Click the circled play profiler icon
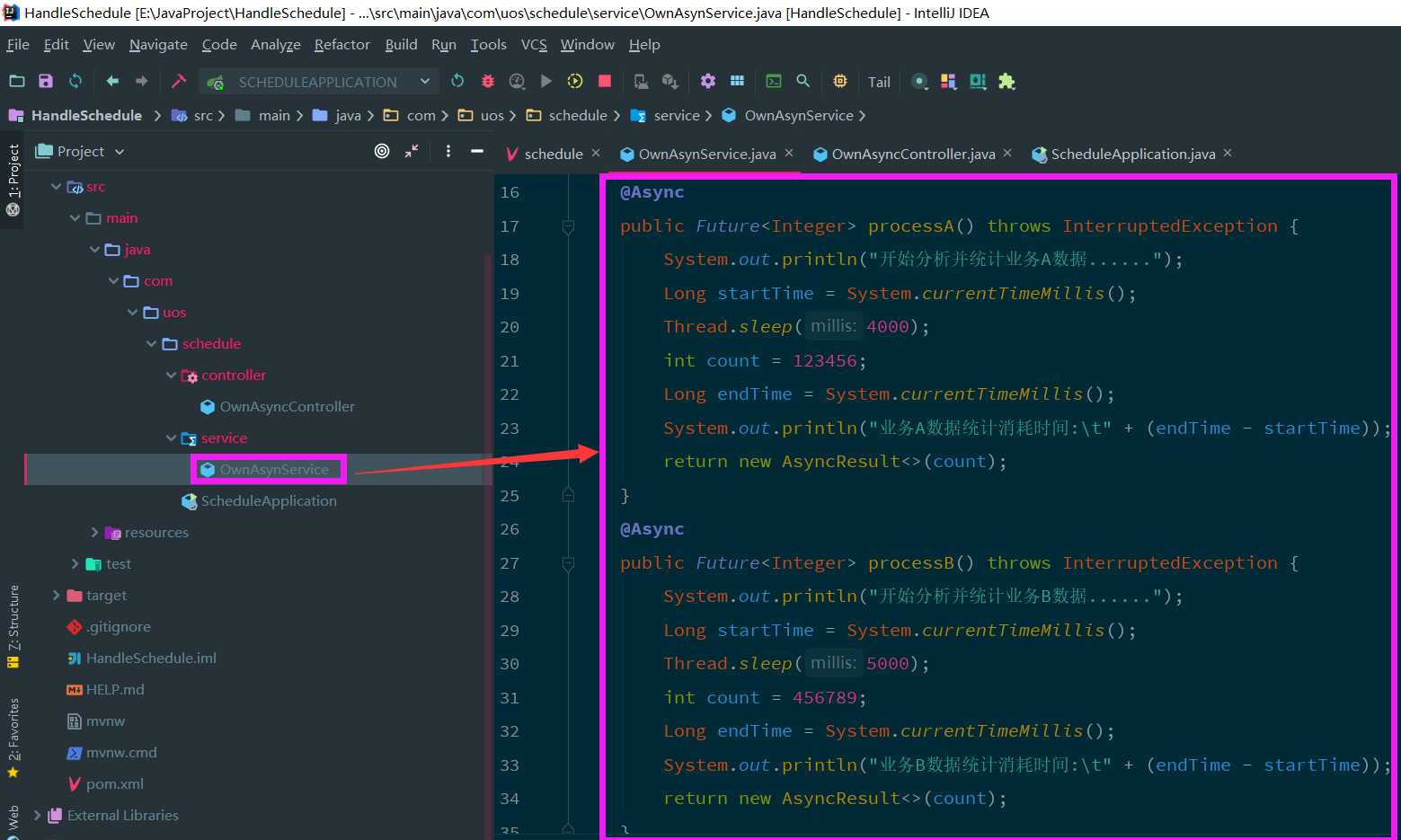The height and width of the screenshot is (840, 1401). pos(575,81)
